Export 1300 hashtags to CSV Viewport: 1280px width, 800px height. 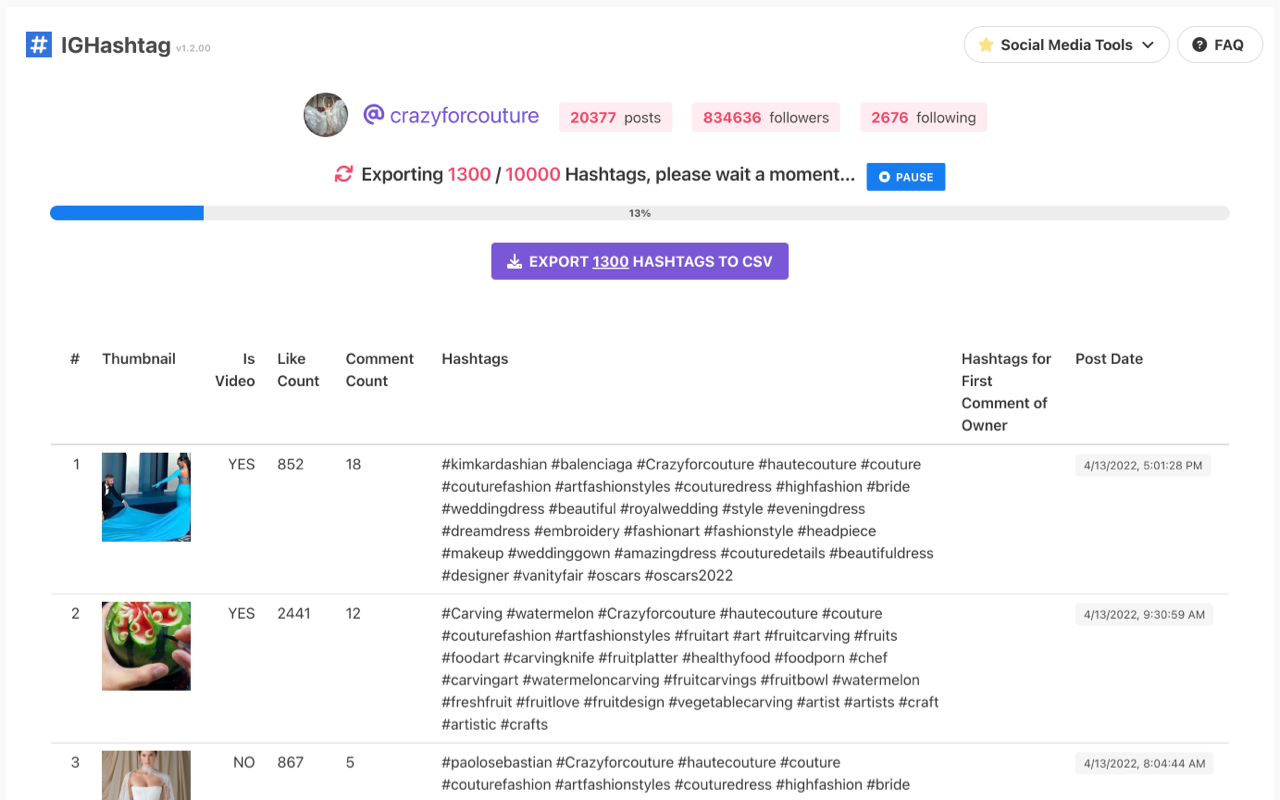point(639,260)
